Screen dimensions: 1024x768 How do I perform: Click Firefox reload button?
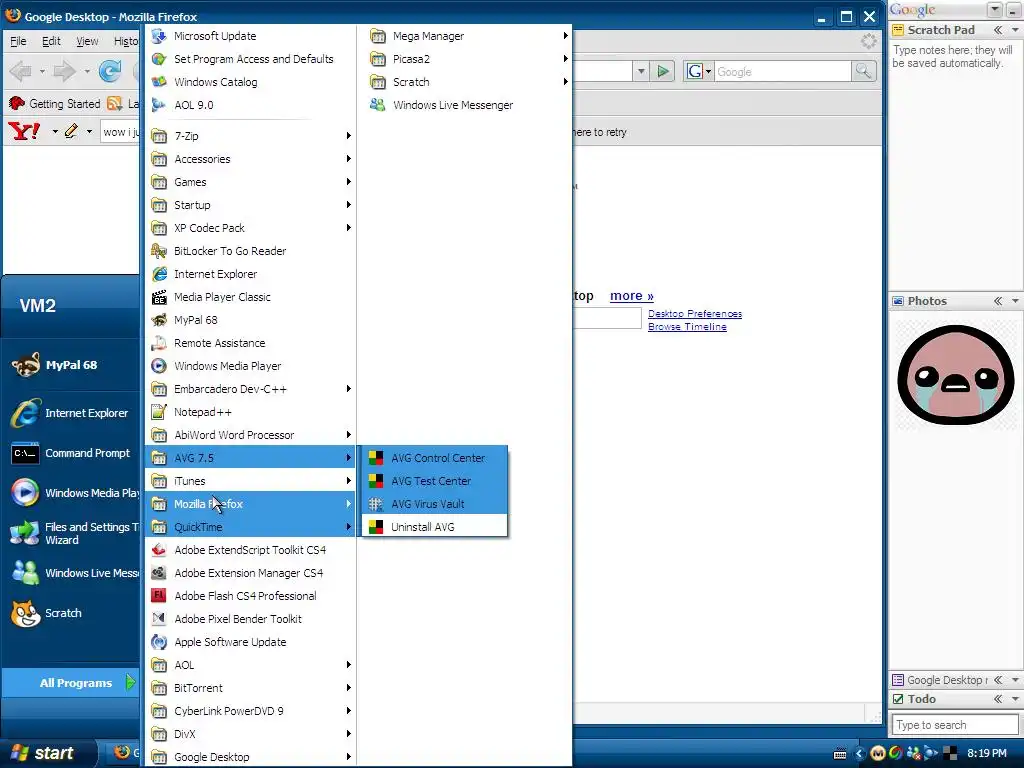(110, 71)
